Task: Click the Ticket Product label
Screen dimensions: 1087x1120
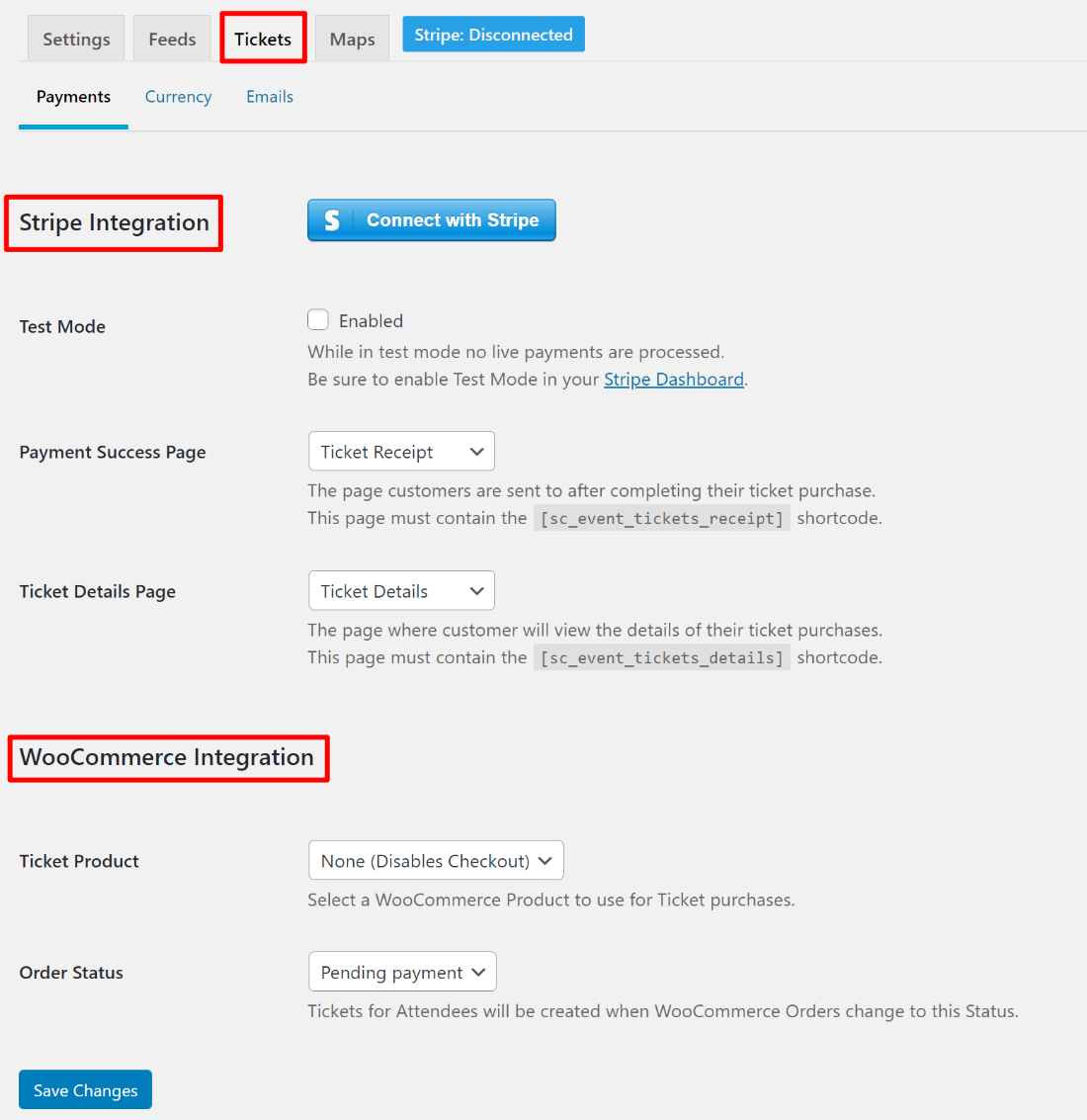Action: click(x=79, y=861)
